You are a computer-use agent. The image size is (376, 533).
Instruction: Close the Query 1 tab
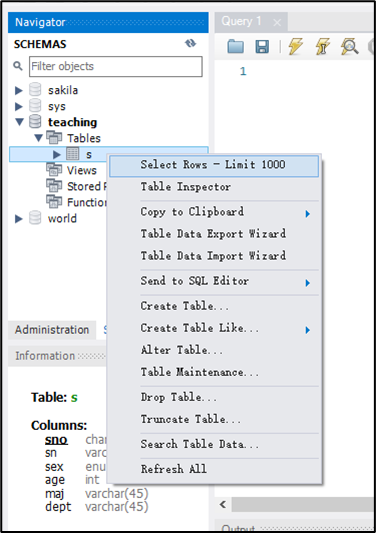click(277, 22)
